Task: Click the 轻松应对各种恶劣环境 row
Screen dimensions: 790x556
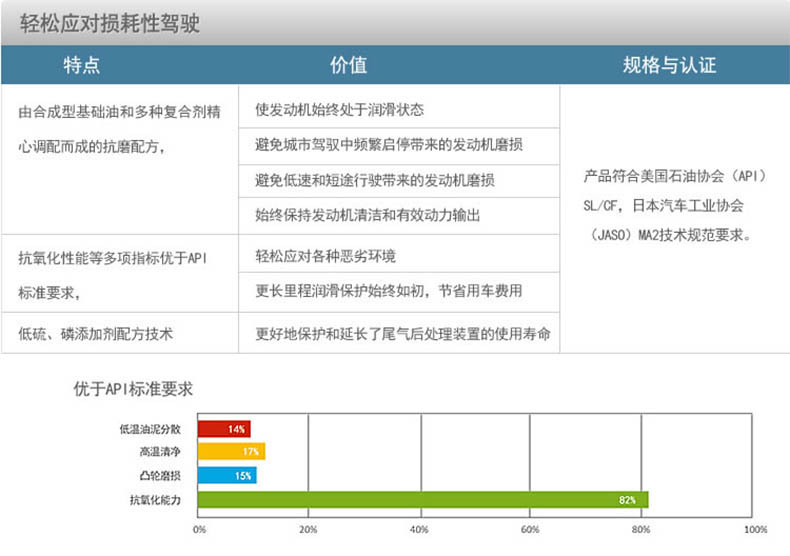Action: coord(326,256)
